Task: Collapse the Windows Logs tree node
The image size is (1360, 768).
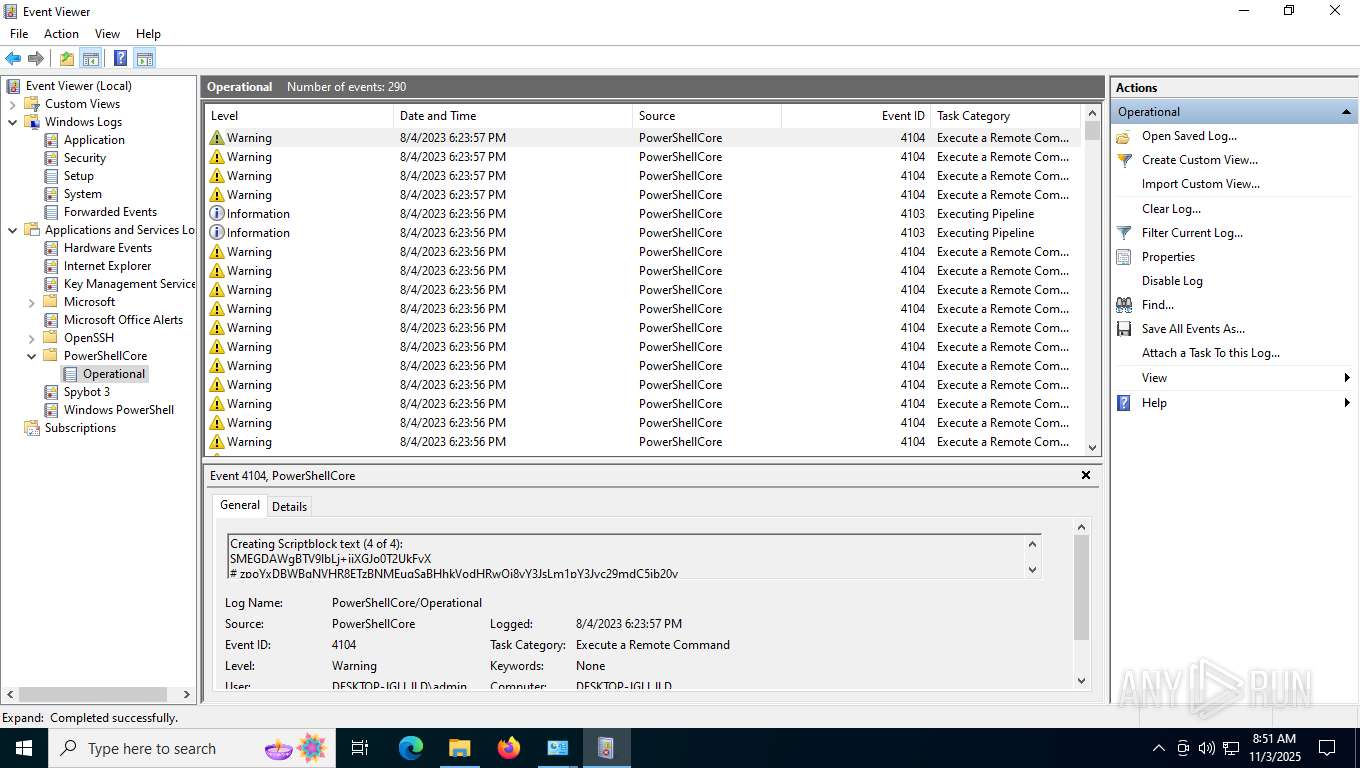Action: tap(13, 122)
